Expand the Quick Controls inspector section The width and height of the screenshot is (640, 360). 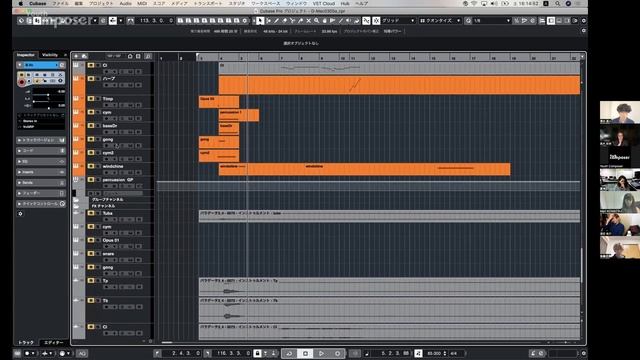coord(41,204)
